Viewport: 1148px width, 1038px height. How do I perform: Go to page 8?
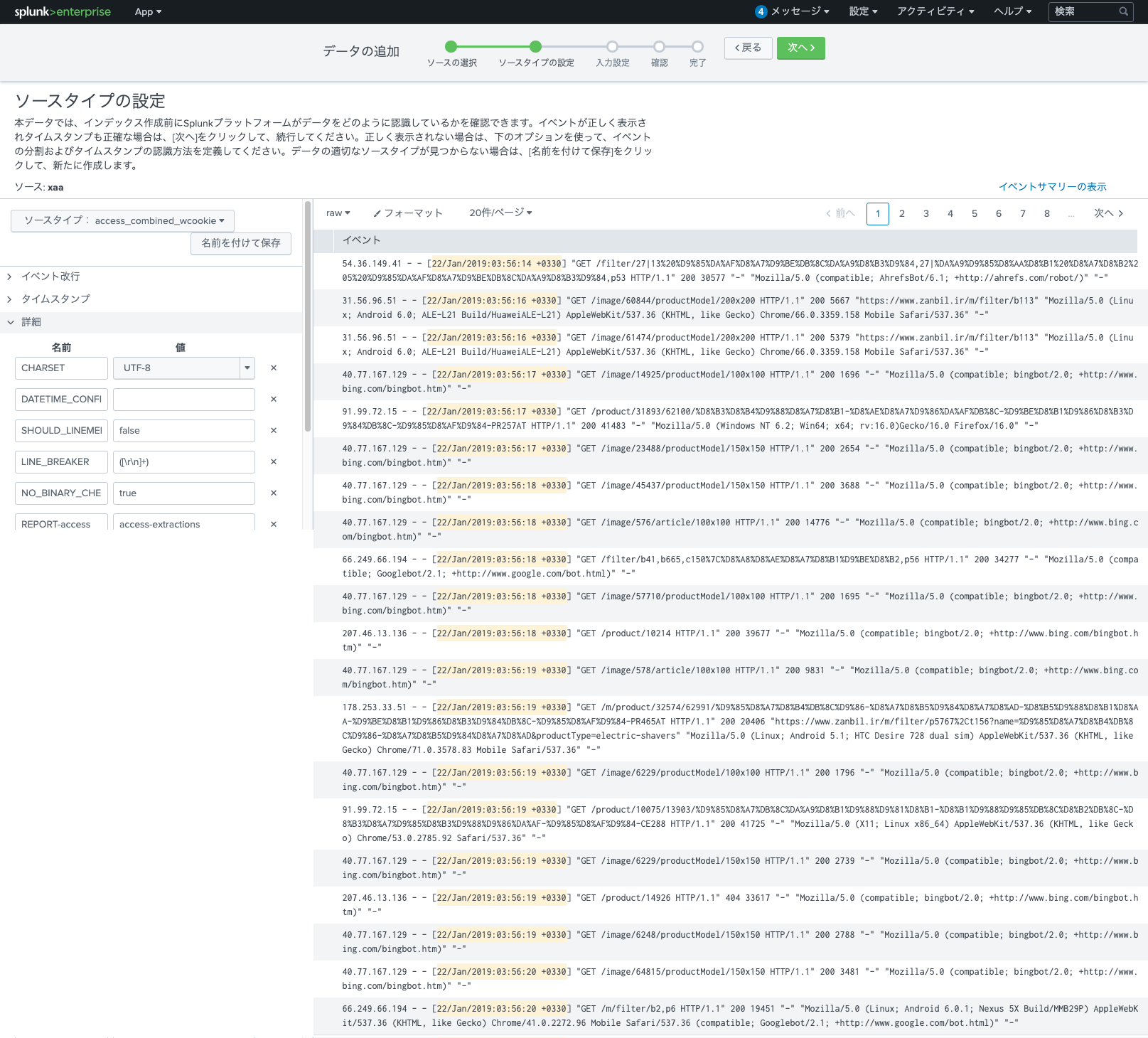(x=1047, y=214)
